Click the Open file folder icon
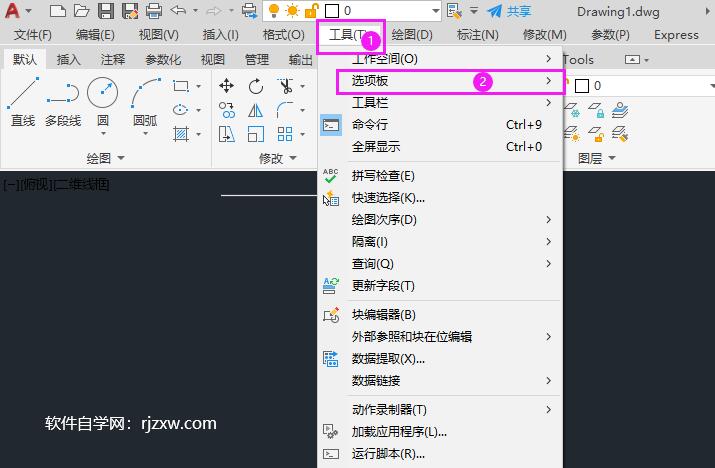Image resolution: width=715 pixels, height=468 pixels. coord(81,10)
